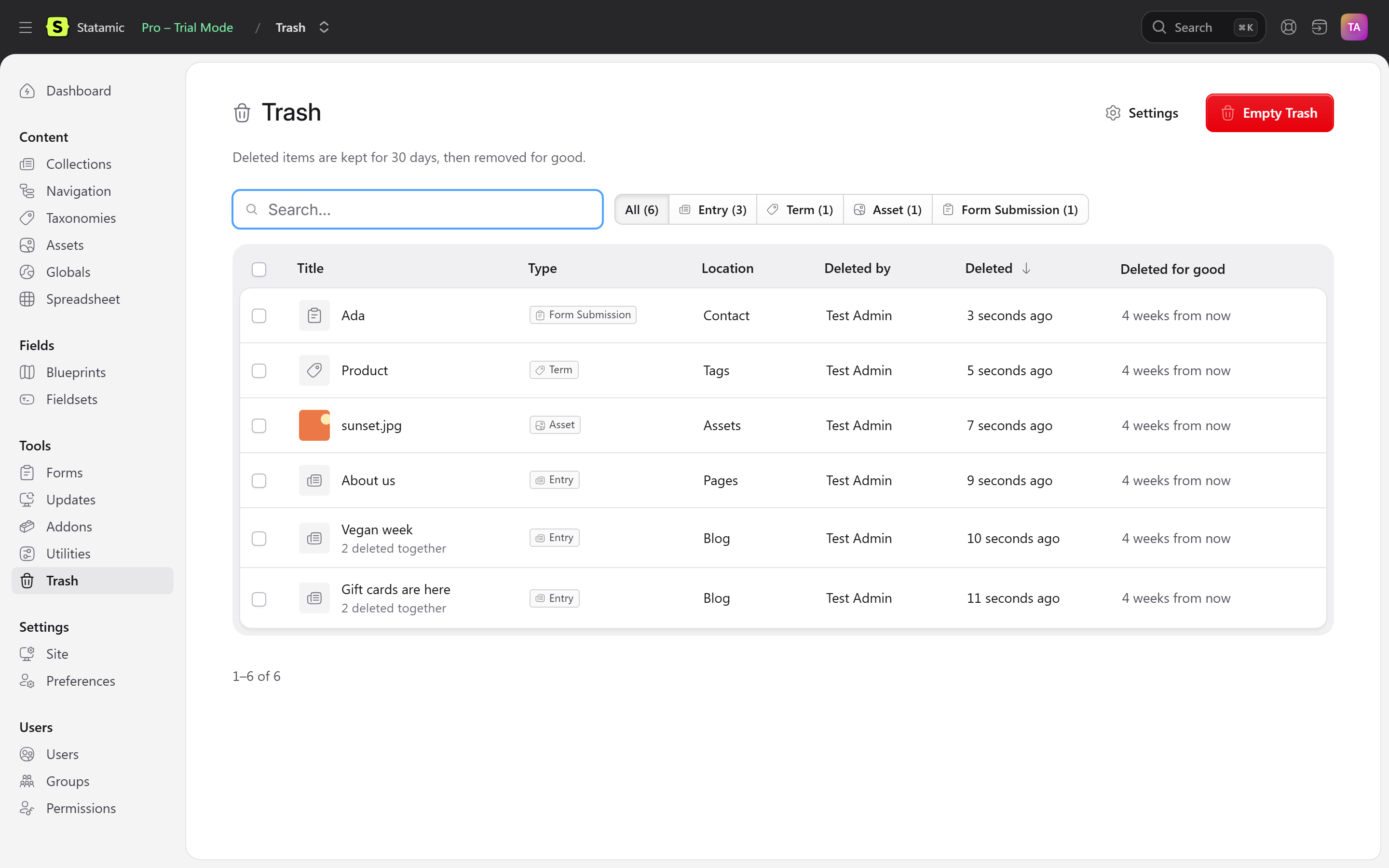The height and width of the screenshot is (868, 1389).
Task: Click the Pro – Trial Mode link
Action: [x=187, y=27]
